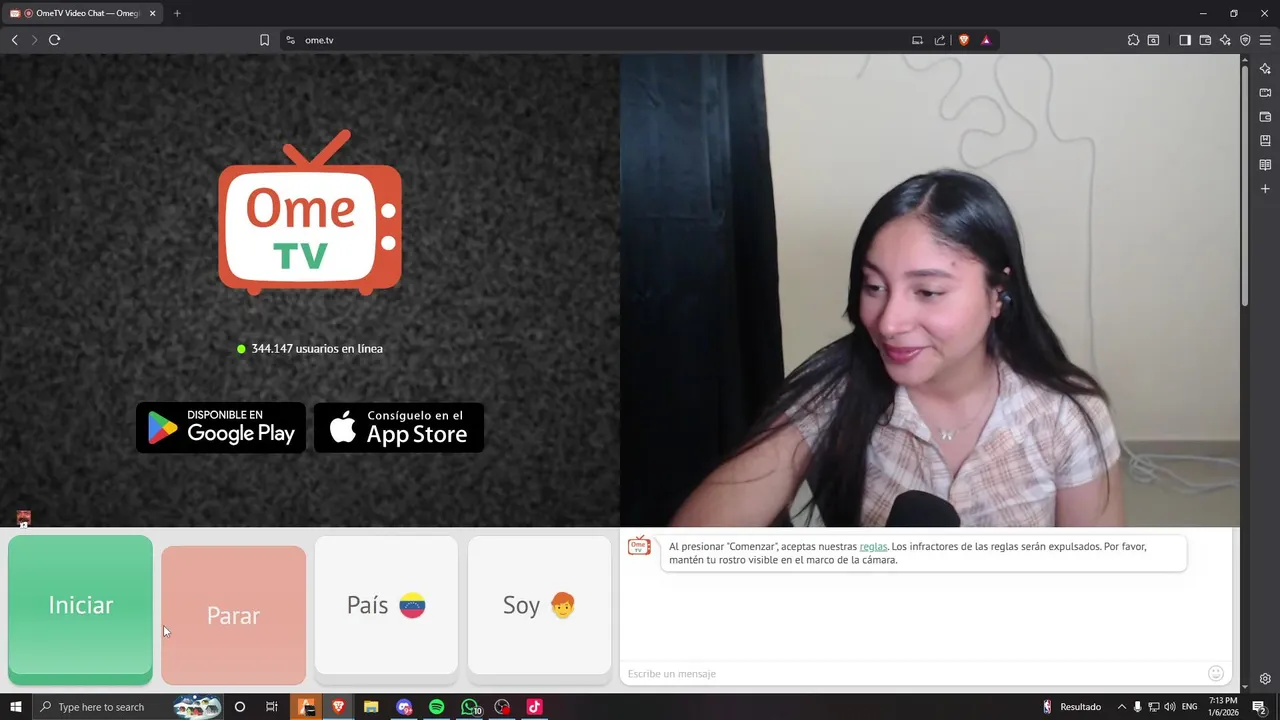The width and height of the screenshot is (1280, 720).
Task: Switch to the Brave browser taskbar icon
Action: tap(338, 707)
